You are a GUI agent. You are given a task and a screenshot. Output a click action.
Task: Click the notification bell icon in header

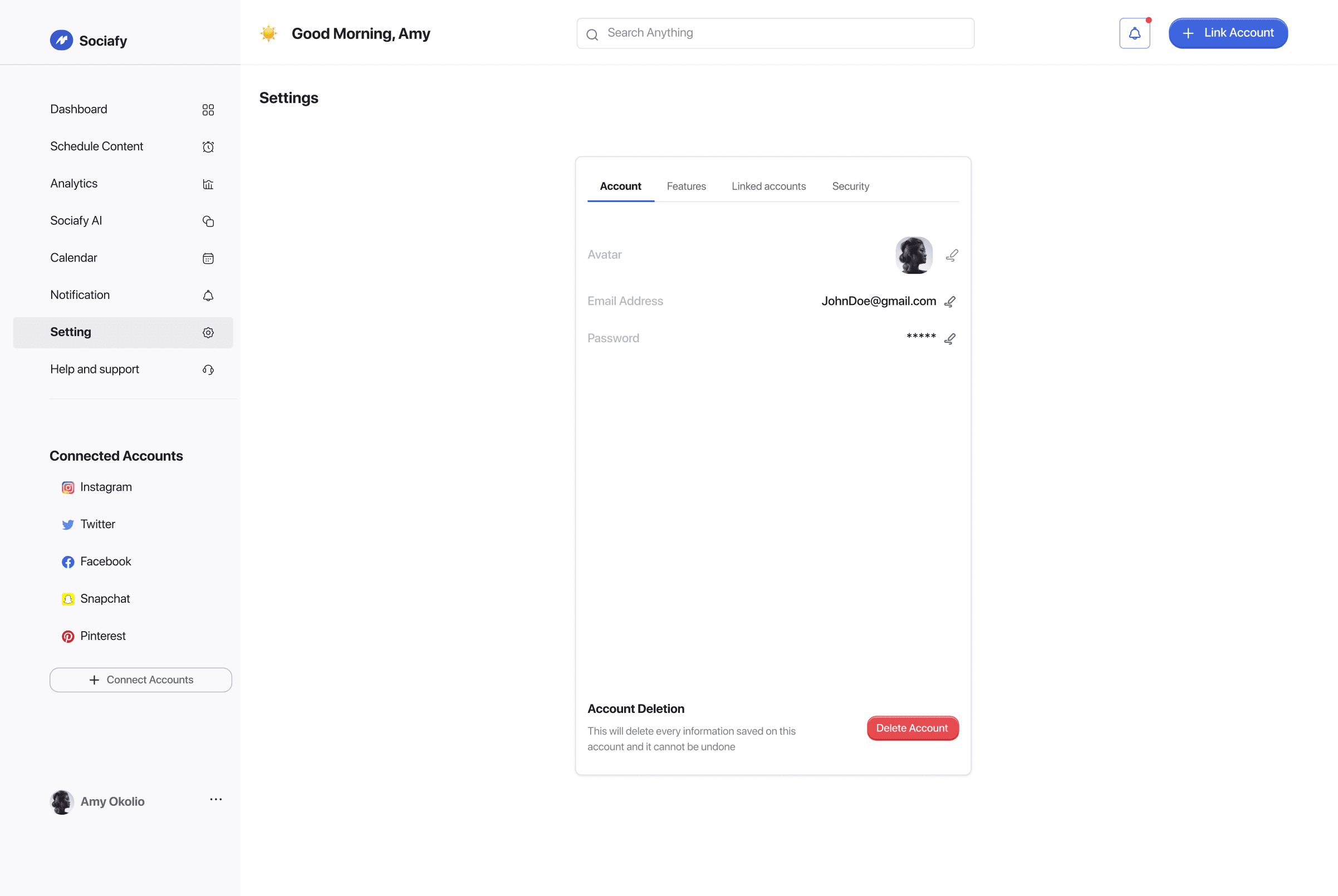tap(1134, 33)
